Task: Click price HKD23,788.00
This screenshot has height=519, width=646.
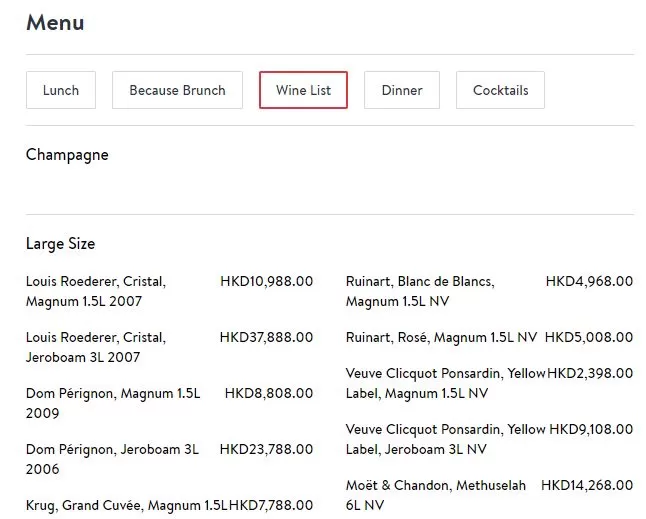Action: [x=266, y=449]
